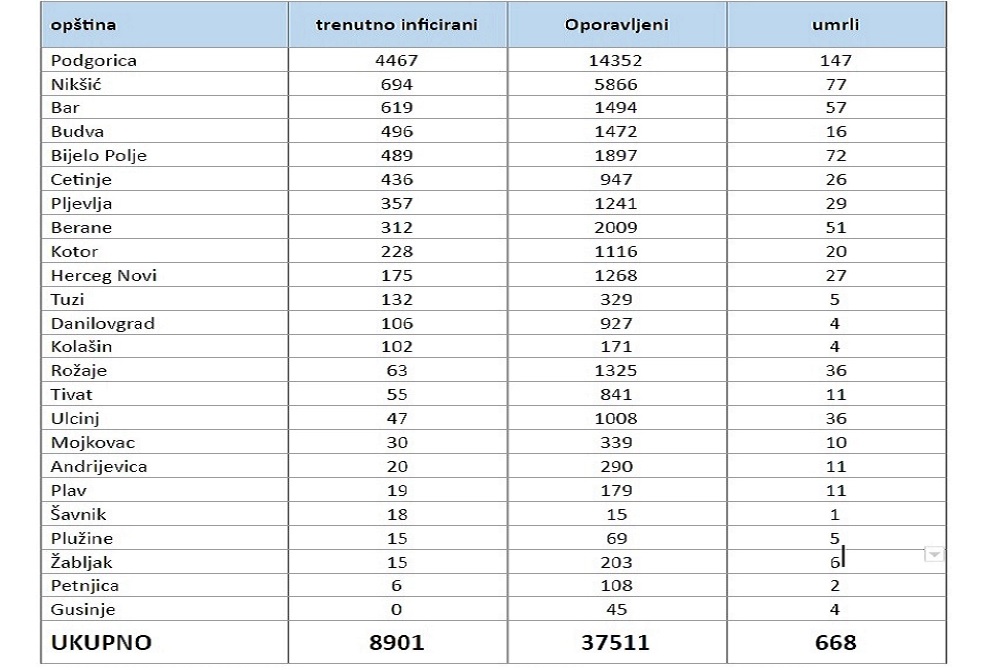
Task: Click the Mojkovac row label
Action: [92, 443]
